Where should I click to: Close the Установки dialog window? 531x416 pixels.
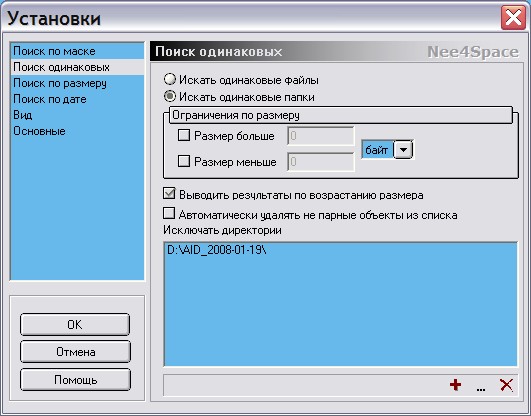[513, 18]
